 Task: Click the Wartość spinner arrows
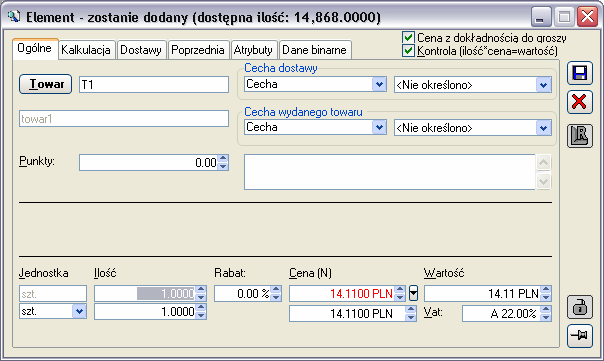click(546, 294)
